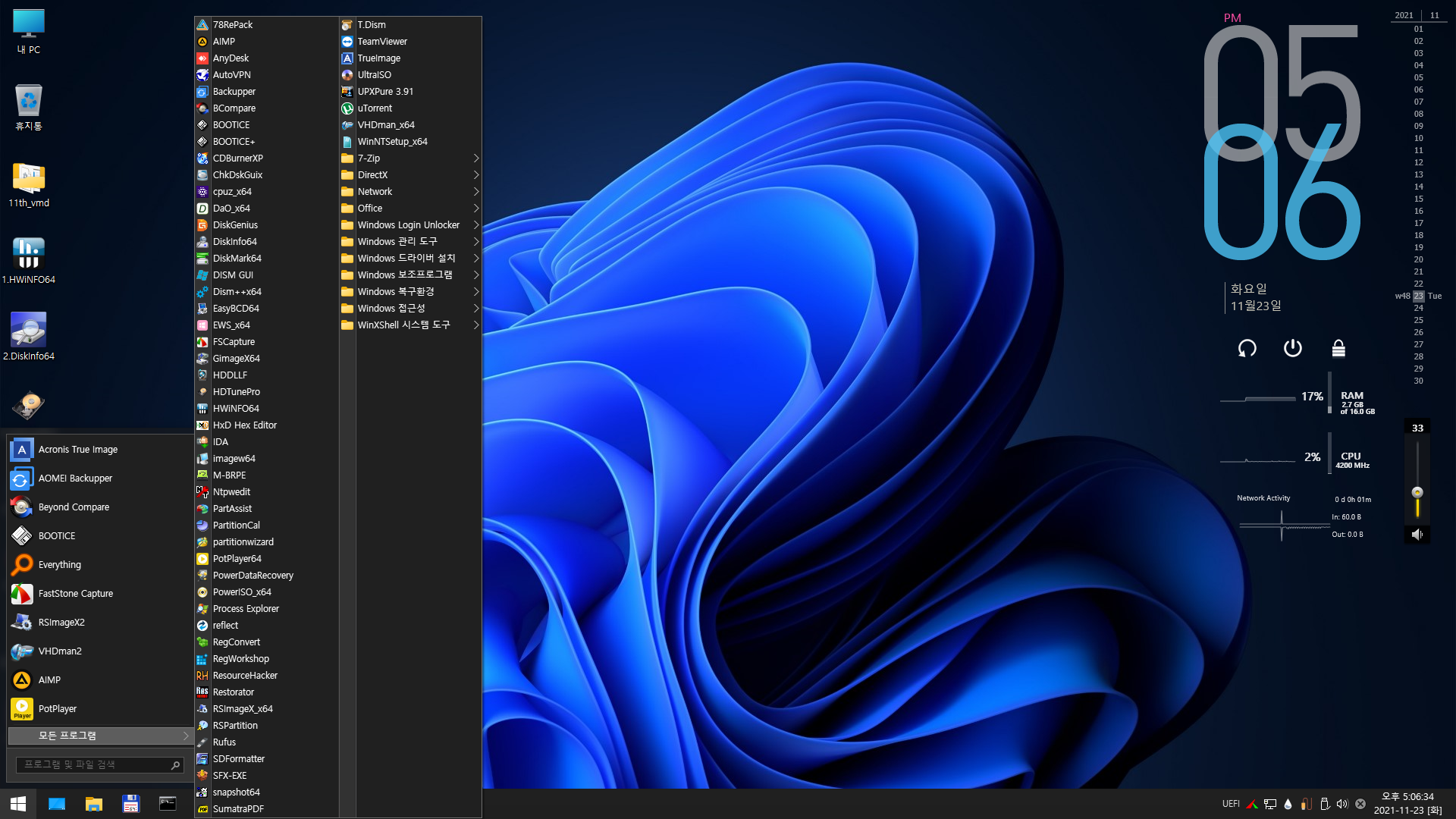The height and width of the screenshot is (819, 1456).
Task: Launch UltraISO from programs list
Action: click(410, 75)
